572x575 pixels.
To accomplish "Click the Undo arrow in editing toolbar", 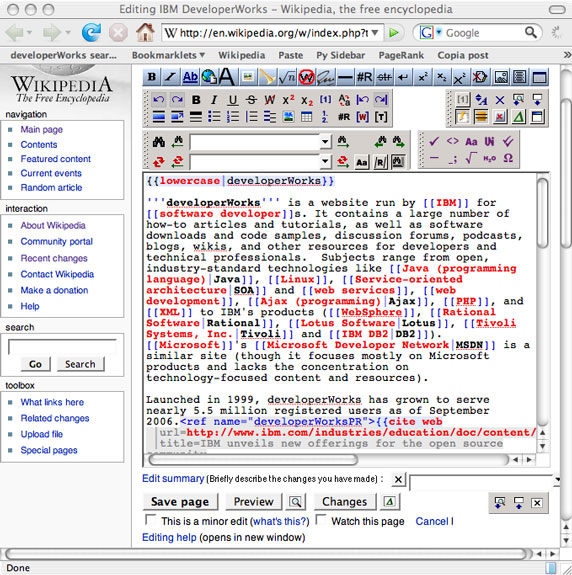I will click(159, 99).
